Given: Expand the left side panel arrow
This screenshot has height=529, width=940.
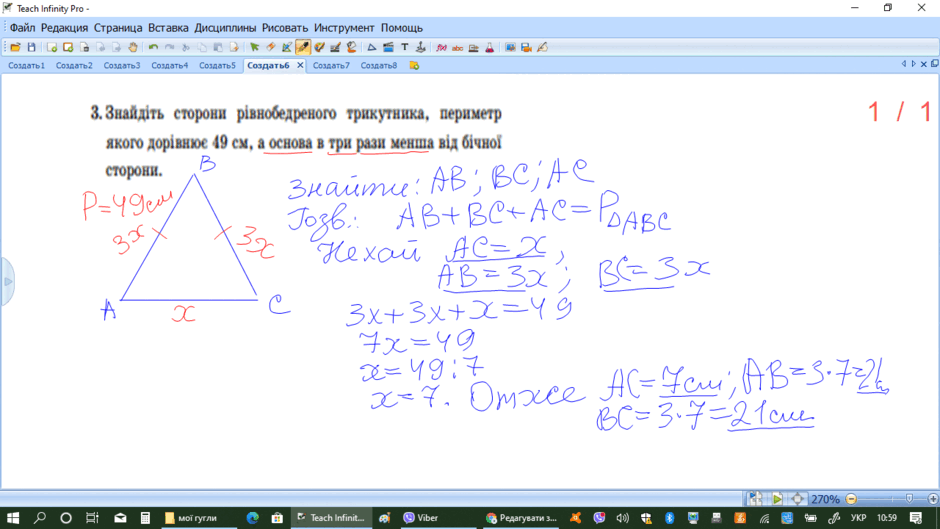Looking at the screenshot, I should click(7, 281).
